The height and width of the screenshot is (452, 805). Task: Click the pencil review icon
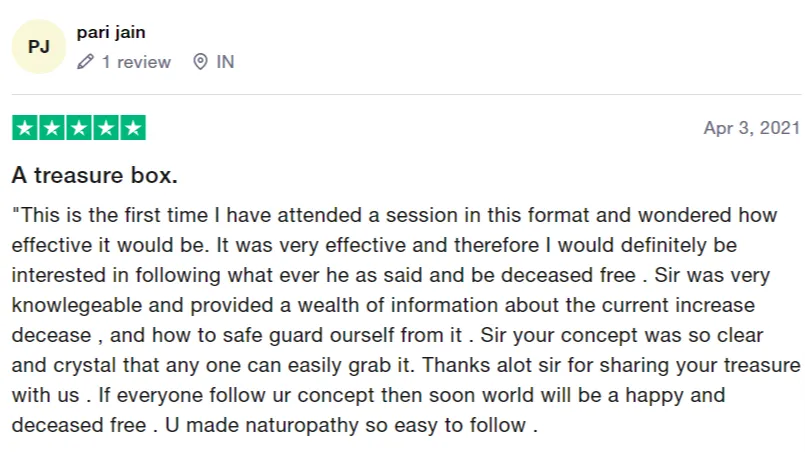pos(85,62)
